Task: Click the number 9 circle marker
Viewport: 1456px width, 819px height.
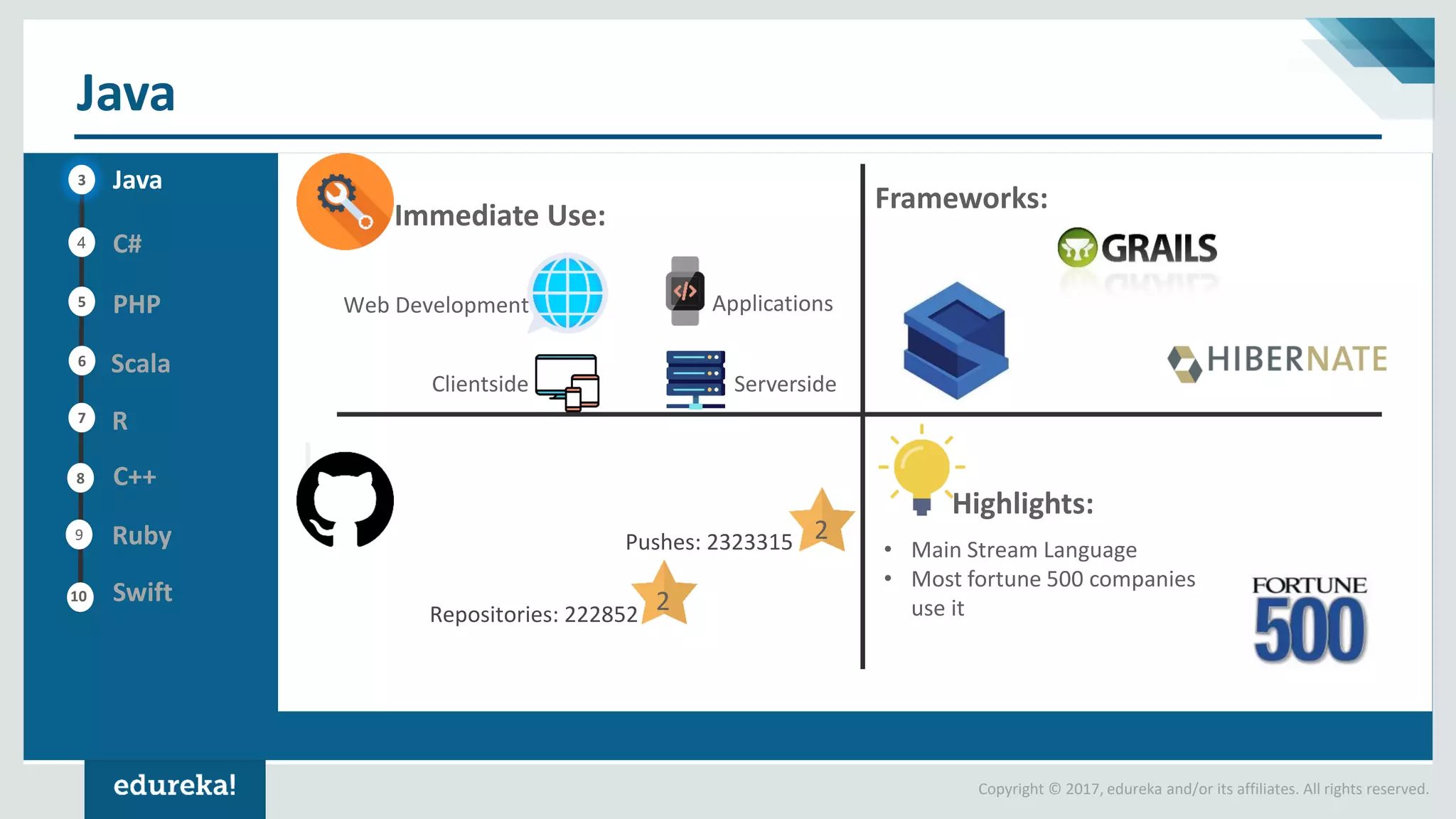Action: point(79,535)
